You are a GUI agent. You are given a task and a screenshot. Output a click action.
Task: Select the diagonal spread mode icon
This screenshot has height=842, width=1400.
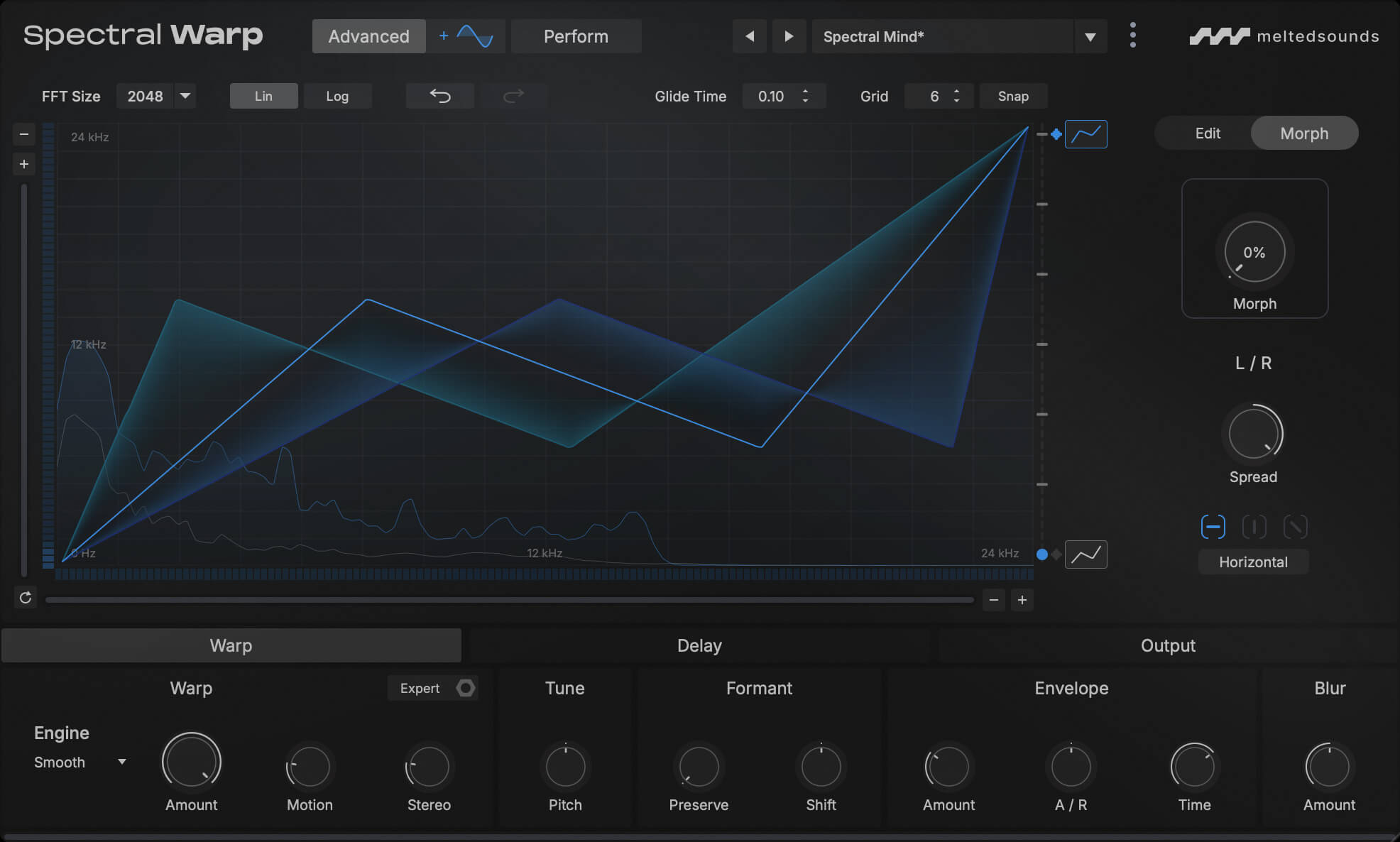[x=1296, y=527]
